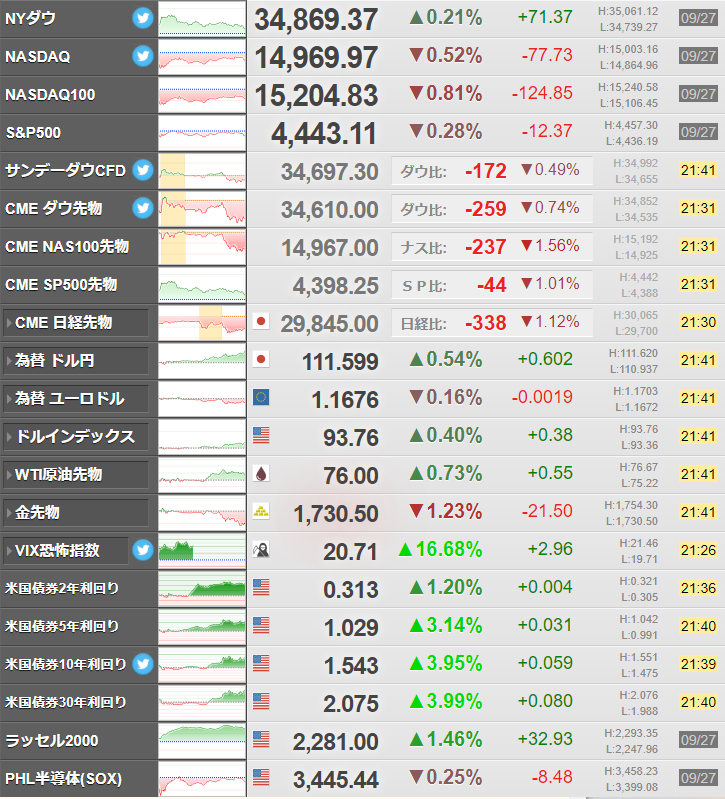Click the Japan flag in 為替 ドル円 row
The image size is (725, 799).
(261, 360)
